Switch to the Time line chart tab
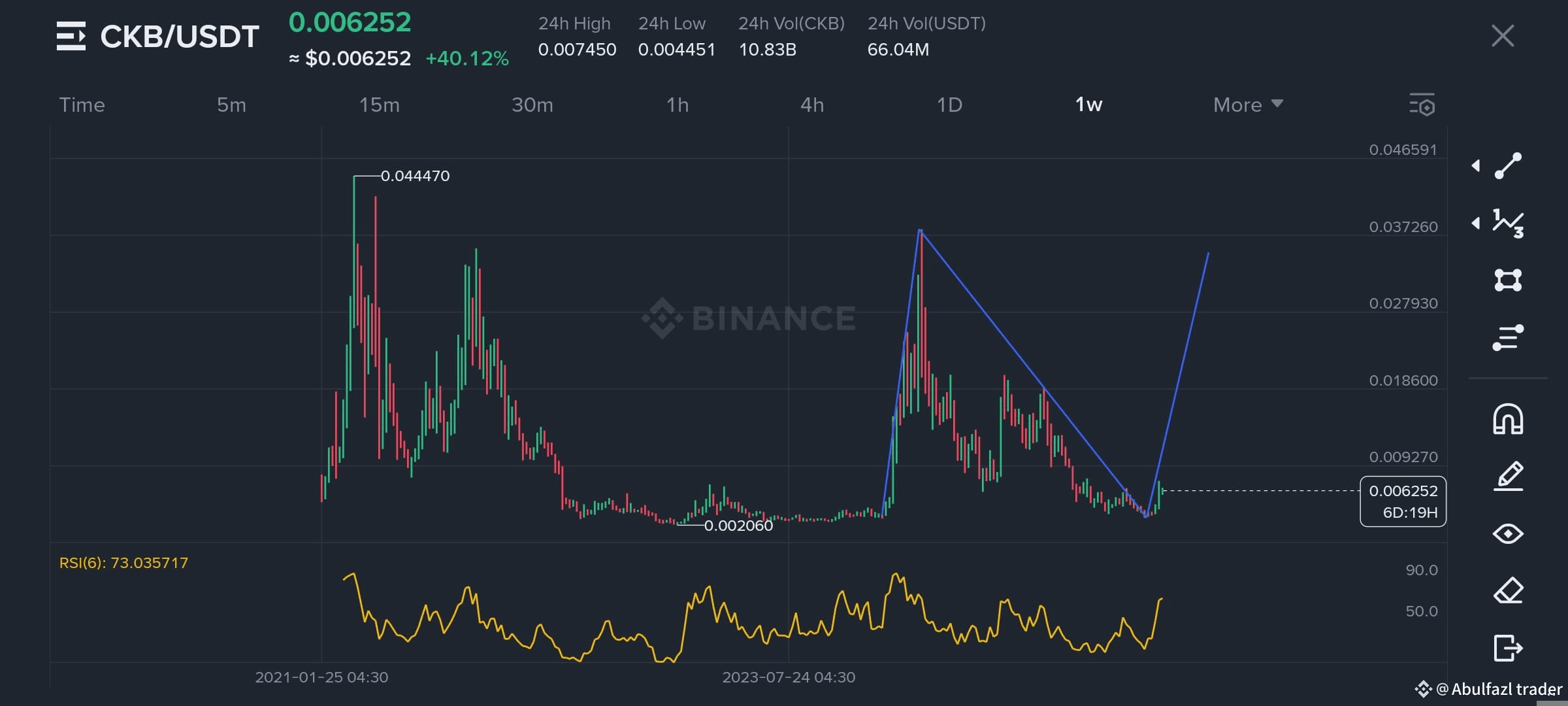Viewport: 1568px width, 706px height. (82, 105)
